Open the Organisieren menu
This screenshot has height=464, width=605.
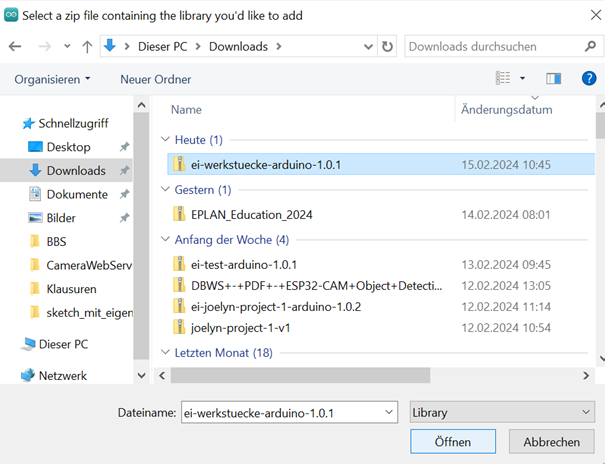tap(52, 79)
